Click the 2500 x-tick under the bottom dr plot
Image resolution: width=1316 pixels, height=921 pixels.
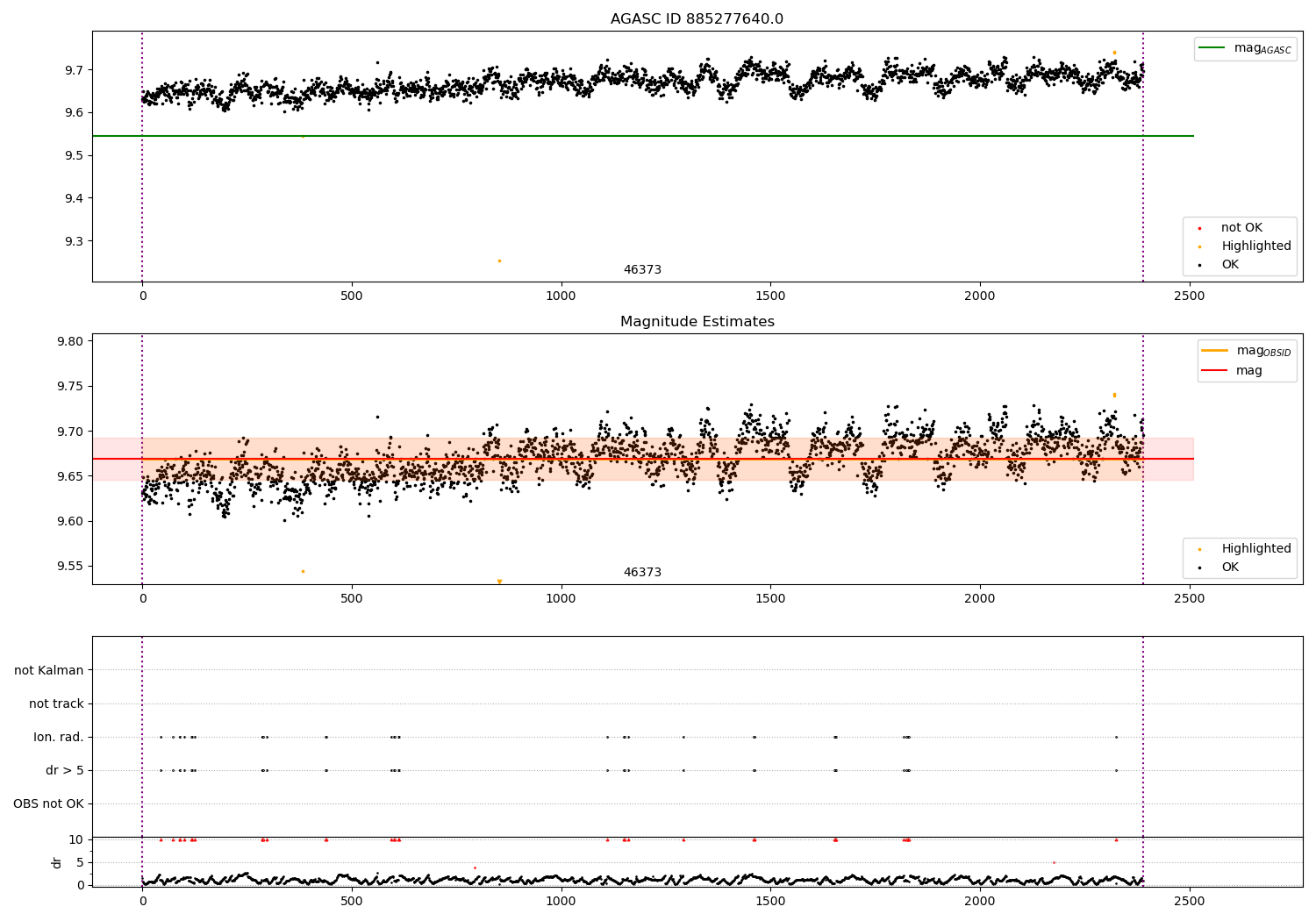(1189, 901)
